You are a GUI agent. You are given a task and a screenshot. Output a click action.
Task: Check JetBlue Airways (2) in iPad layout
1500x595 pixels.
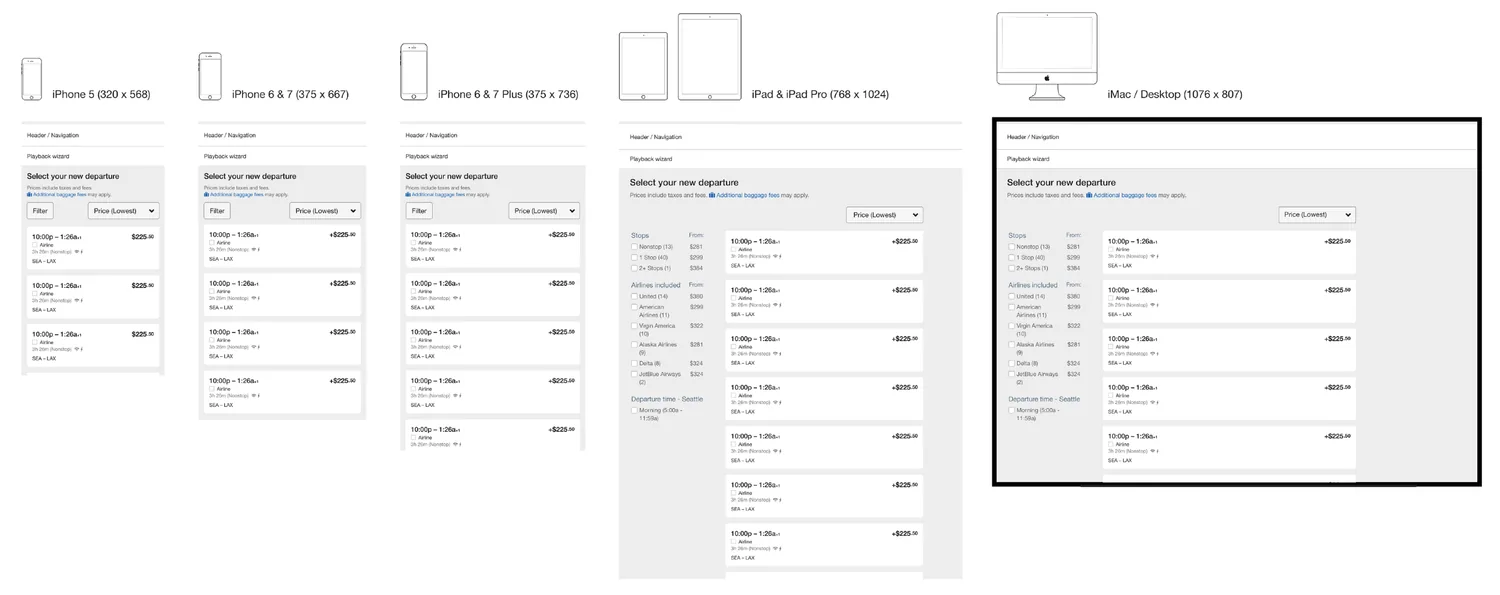click(x=634, y=375)
